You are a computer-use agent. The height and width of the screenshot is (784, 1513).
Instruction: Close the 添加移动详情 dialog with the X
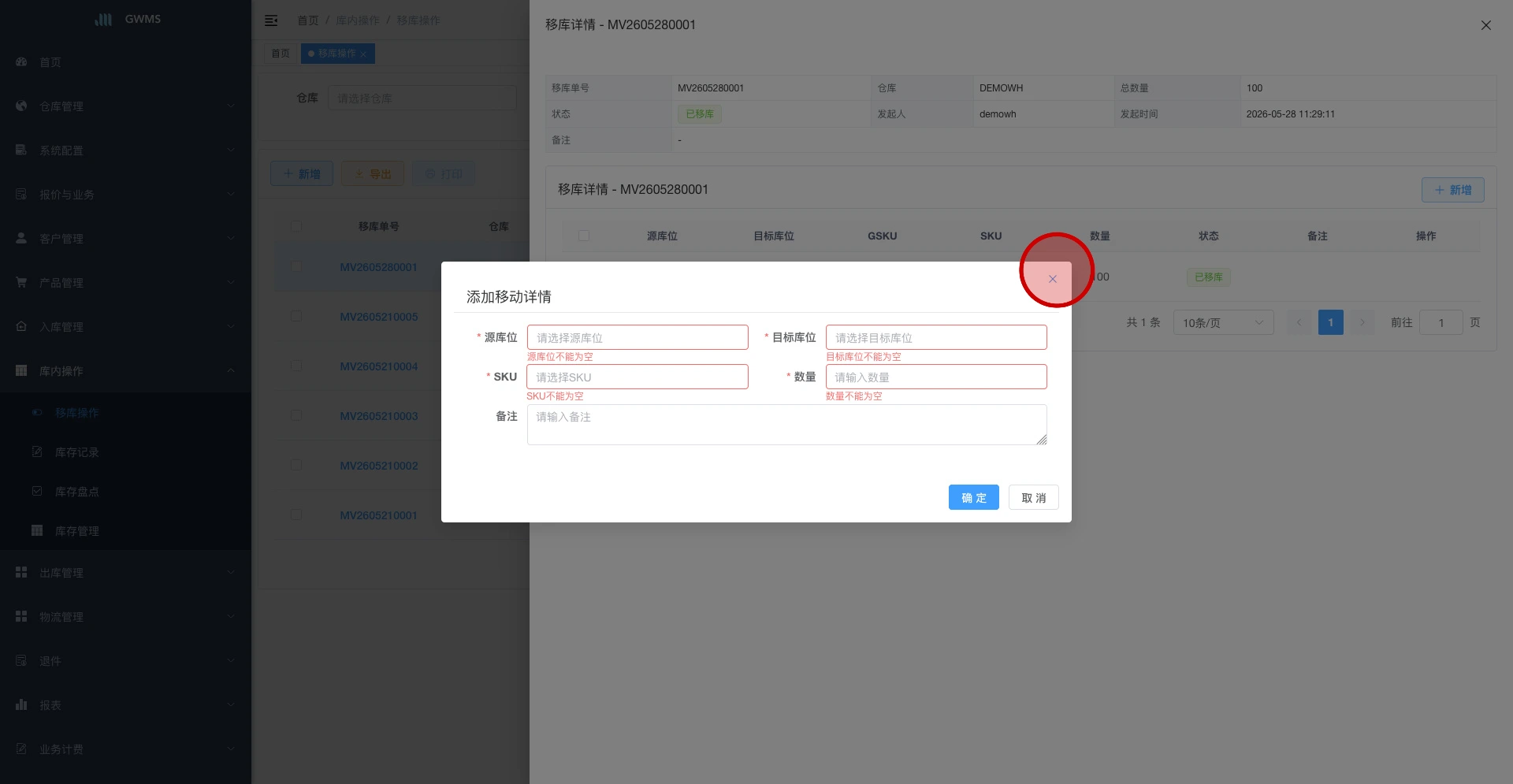[1052, 279]
